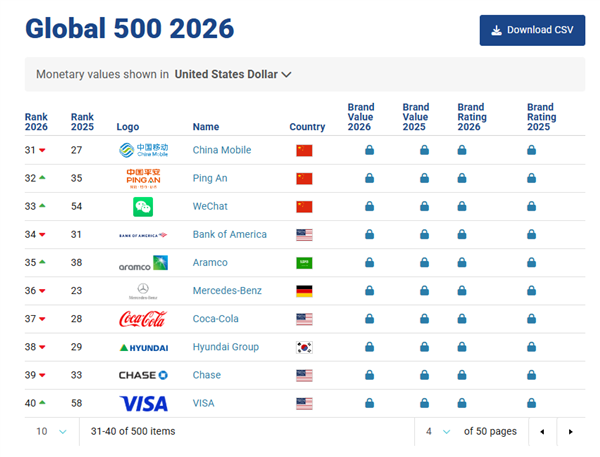Click the WeChat green logo icon

click(142, 207)
